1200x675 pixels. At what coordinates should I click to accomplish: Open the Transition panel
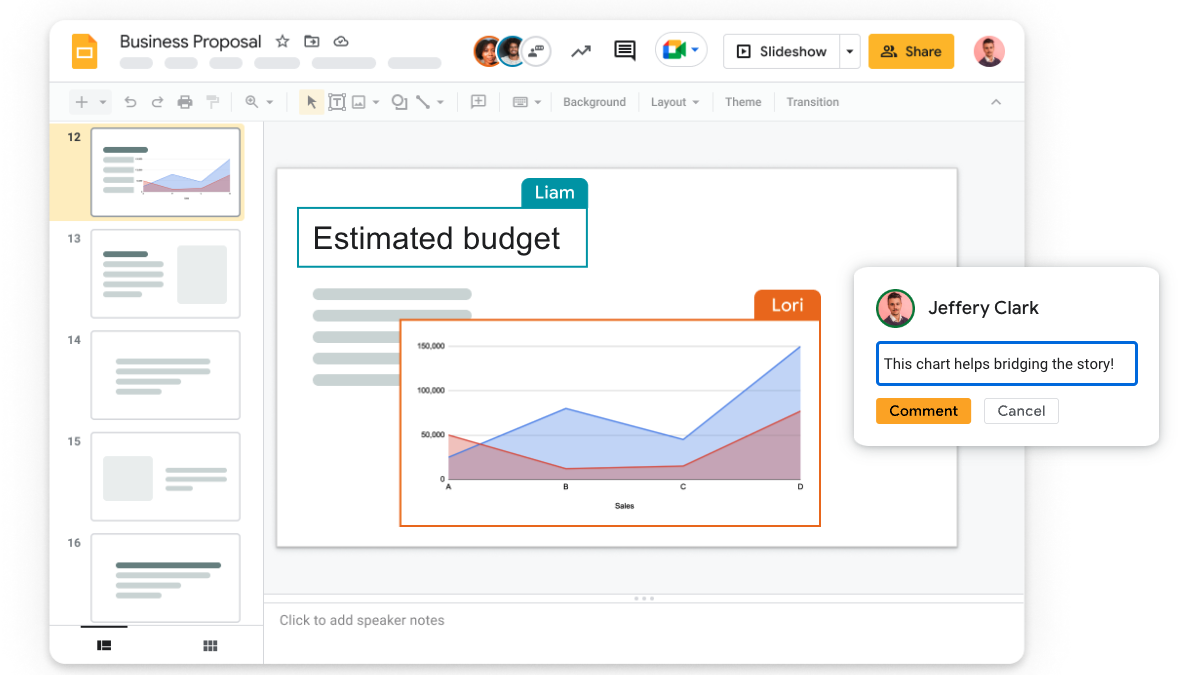coord(812,101)
